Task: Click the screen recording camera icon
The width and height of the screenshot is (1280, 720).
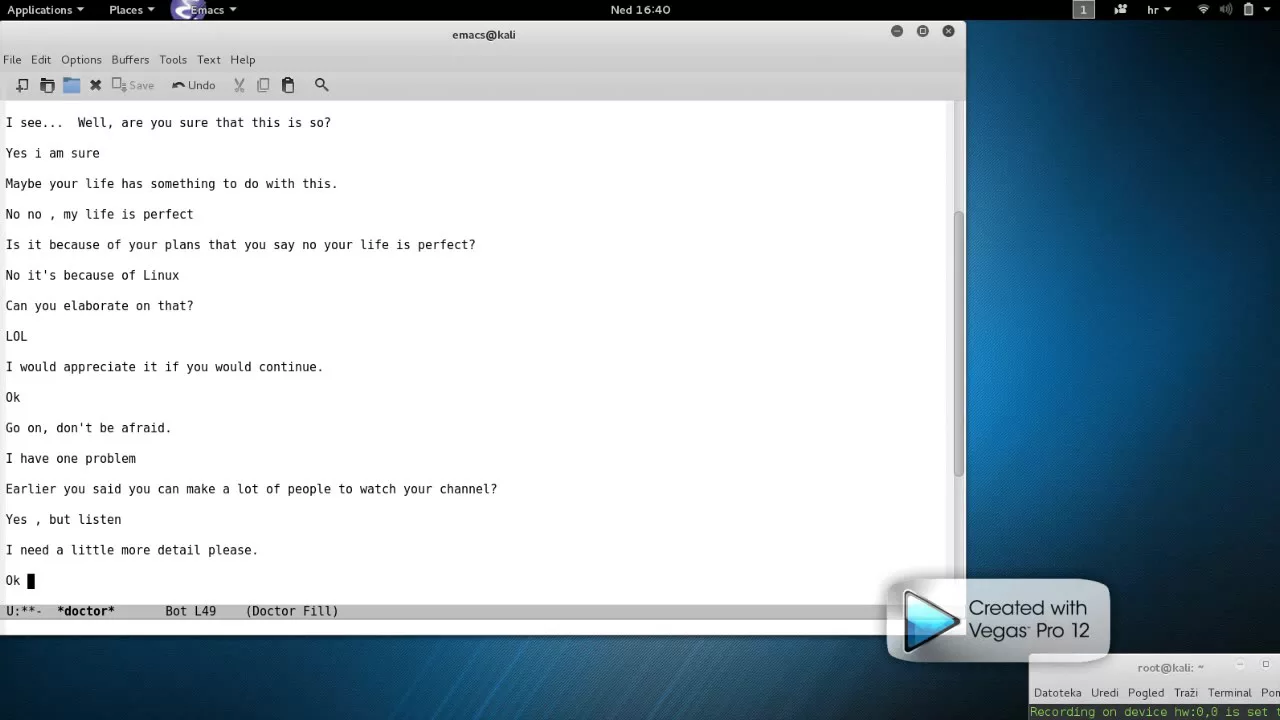Action: [1121, 10]
